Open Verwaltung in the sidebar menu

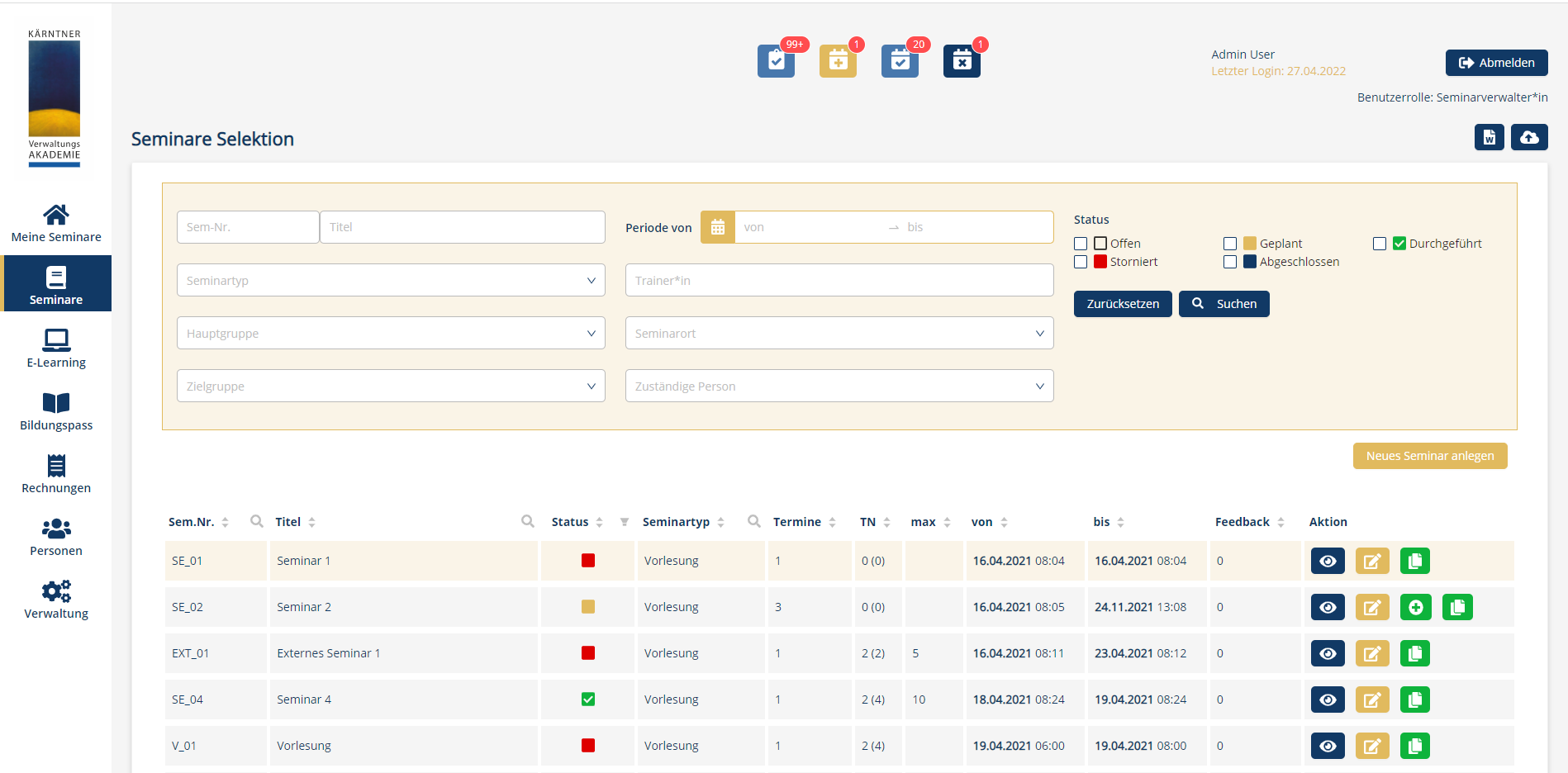(x=56, y=600)
